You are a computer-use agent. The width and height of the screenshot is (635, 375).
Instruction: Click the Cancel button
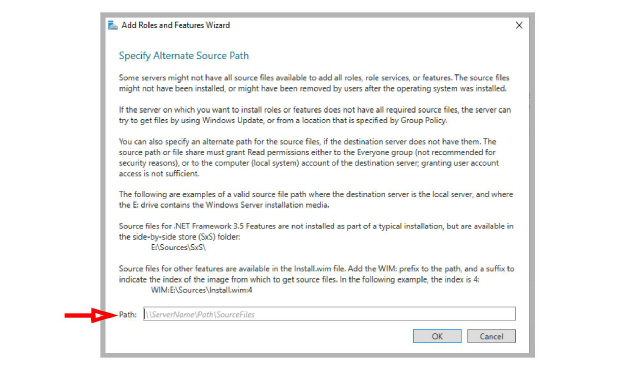click(x=491, y=336)
